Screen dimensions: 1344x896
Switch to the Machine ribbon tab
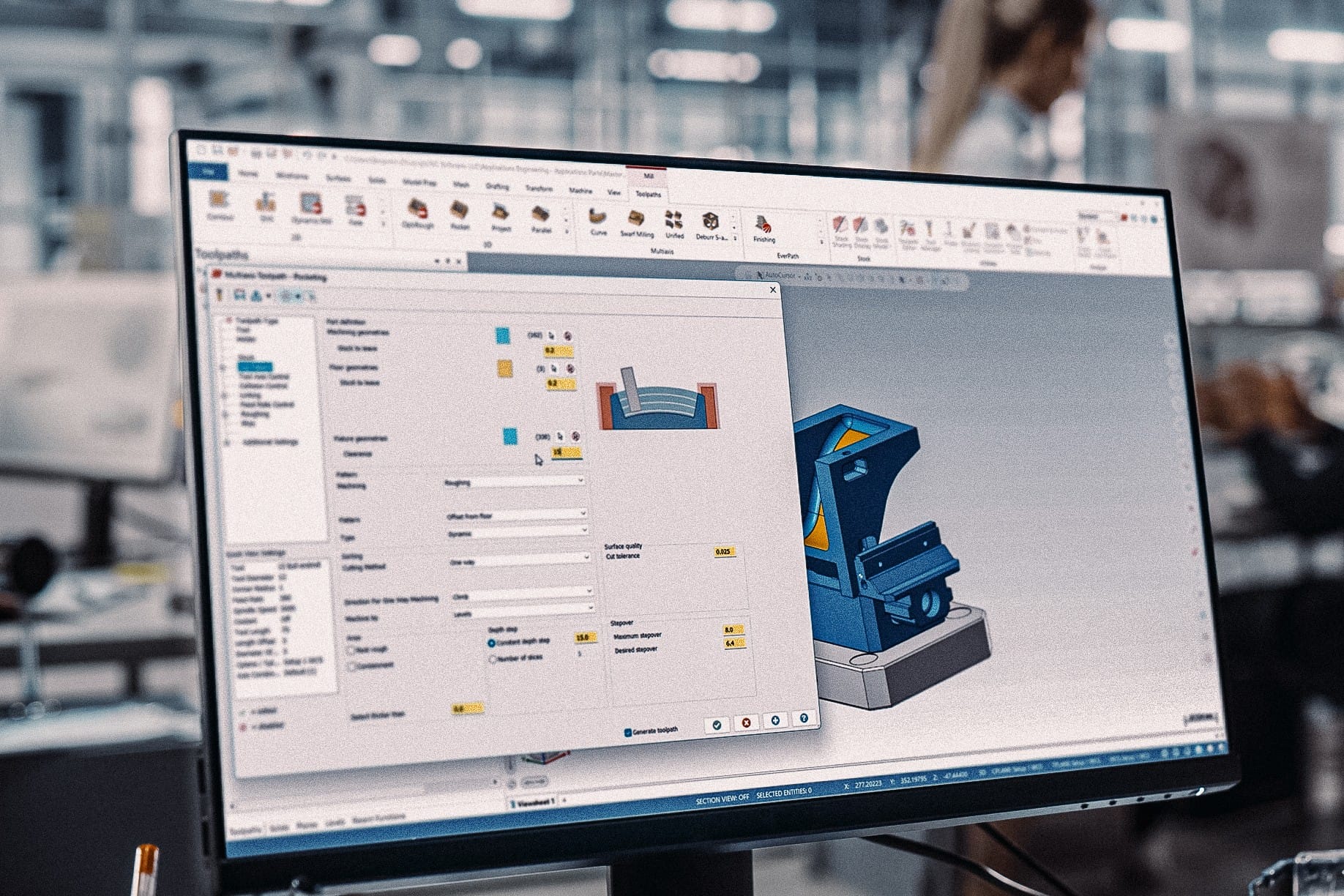(x=580, y=190)
